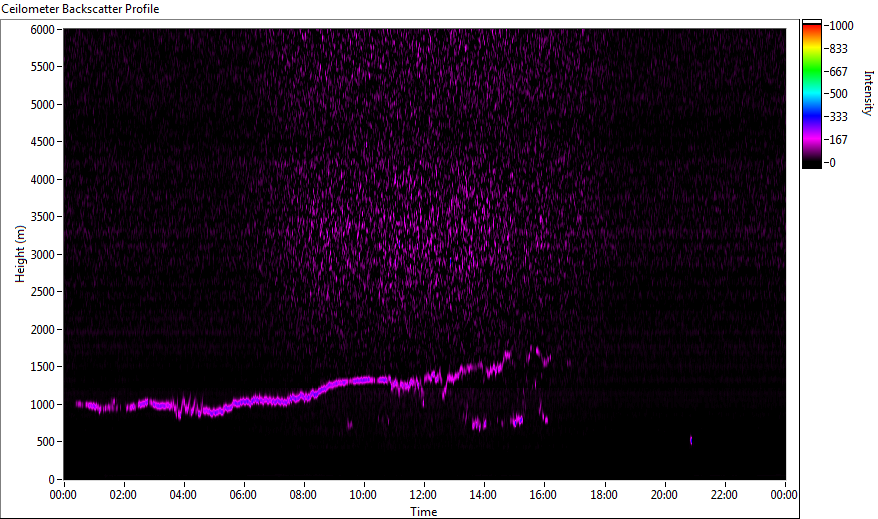Click the 16:00 time tick label

point(543,495)
